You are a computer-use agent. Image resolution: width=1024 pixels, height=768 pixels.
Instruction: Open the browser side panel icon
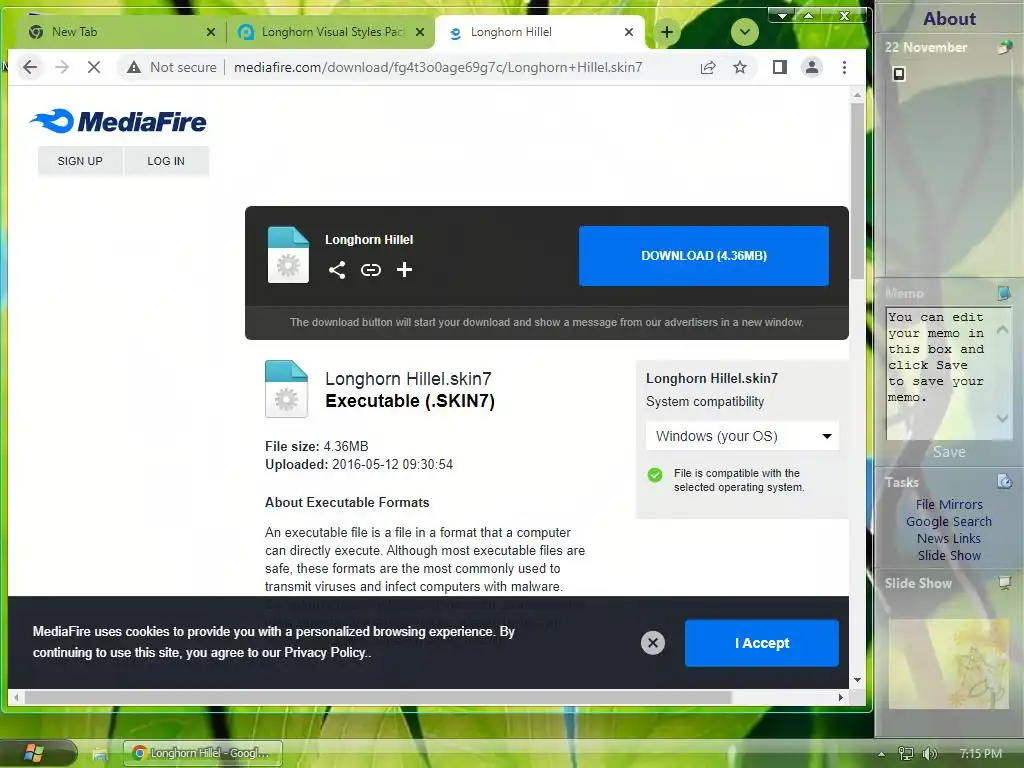tap(780, 67)
